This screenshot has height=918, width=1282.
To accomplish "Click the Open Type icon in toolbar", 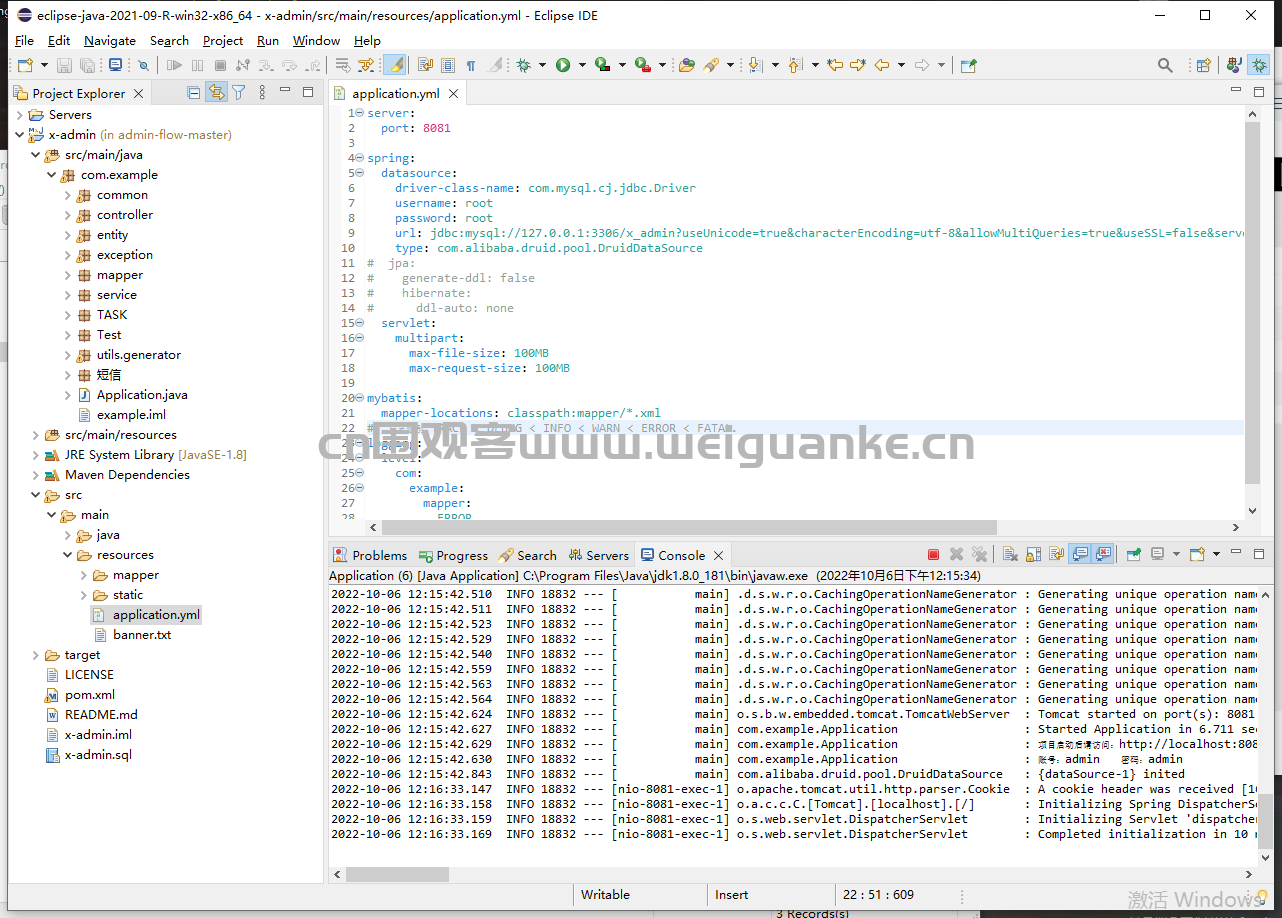I will point(686,65).
